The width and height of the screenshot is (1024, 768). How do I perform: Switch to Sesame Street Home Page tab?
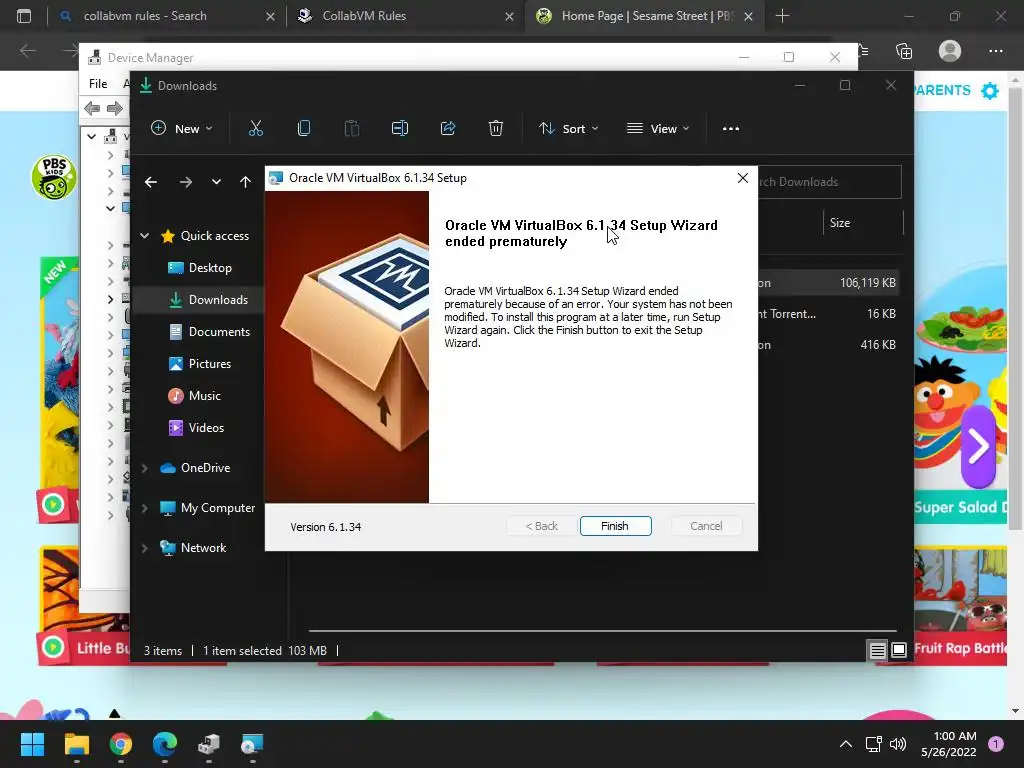[x=644, y=16]
